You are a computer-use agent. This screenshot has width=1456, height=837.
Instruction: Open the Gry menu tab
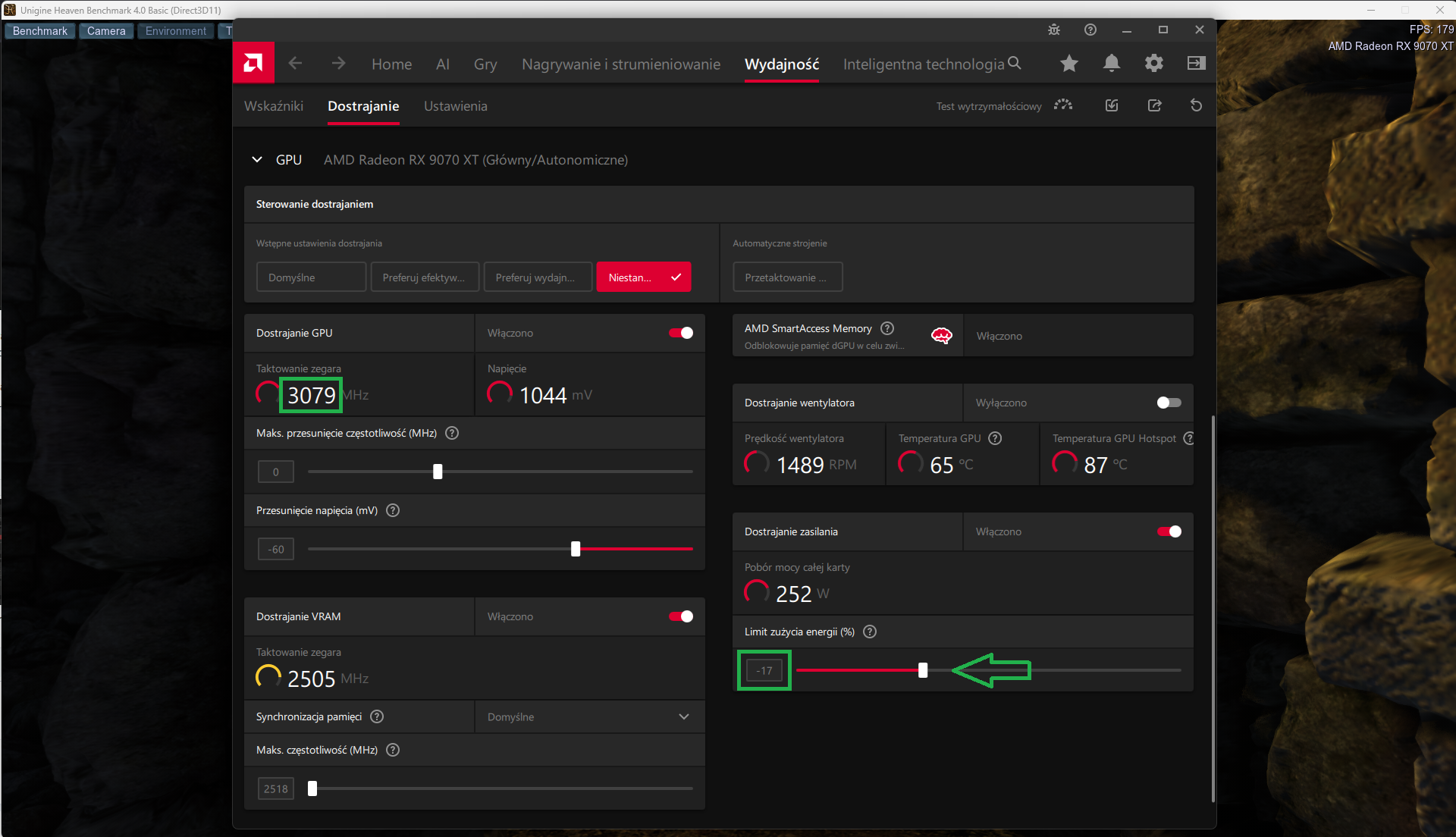coord(485,64)
